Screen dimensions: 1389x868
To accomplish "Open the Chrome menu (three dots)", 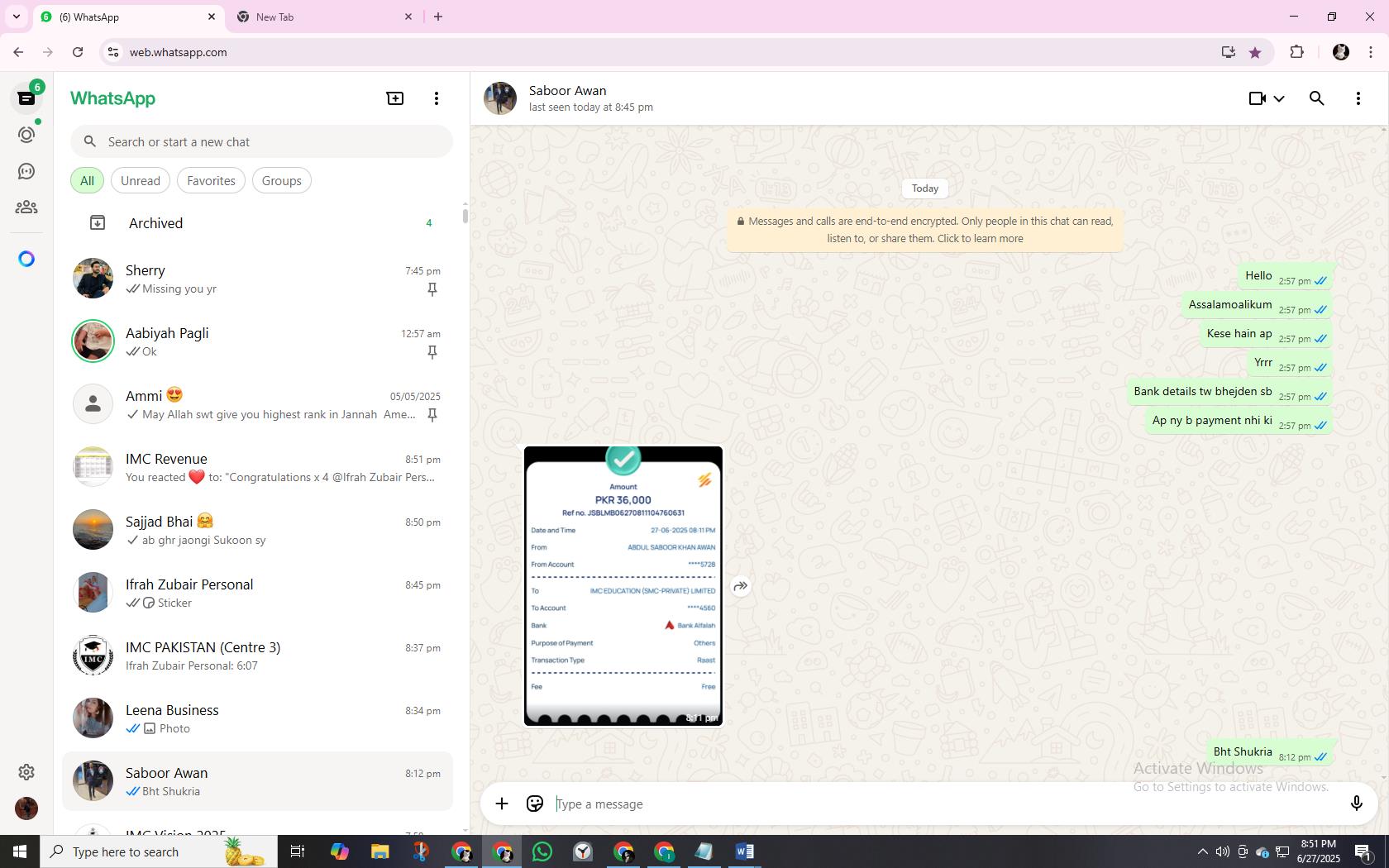I will pos(1371,52).
